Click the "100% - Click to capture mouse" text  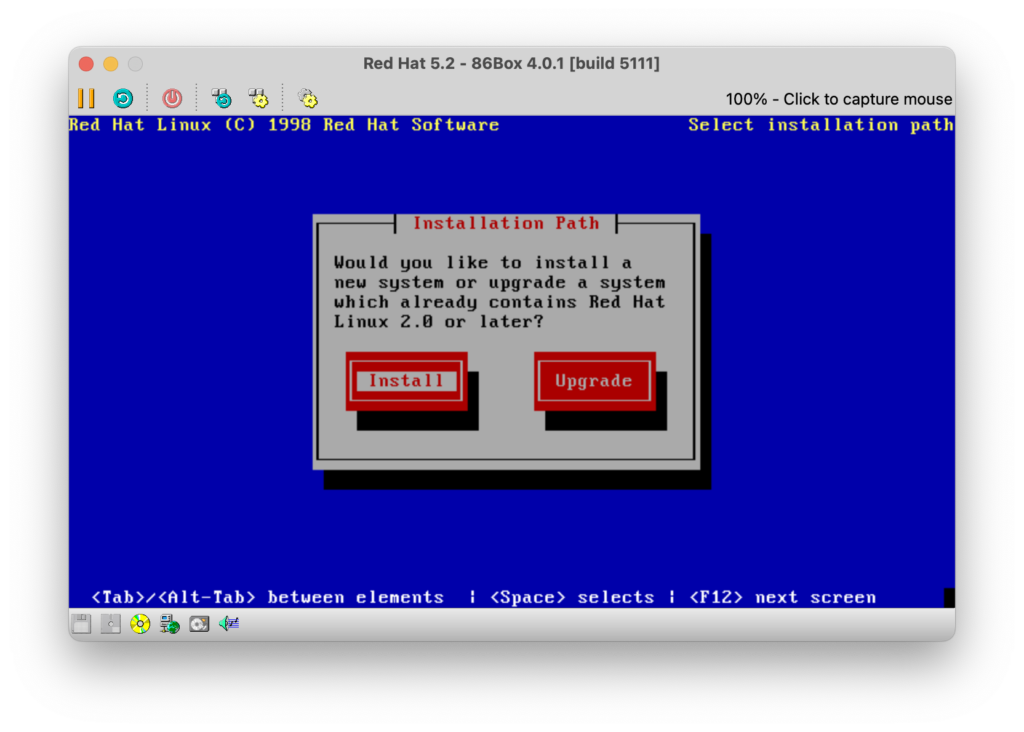click(x=839, y=99)
